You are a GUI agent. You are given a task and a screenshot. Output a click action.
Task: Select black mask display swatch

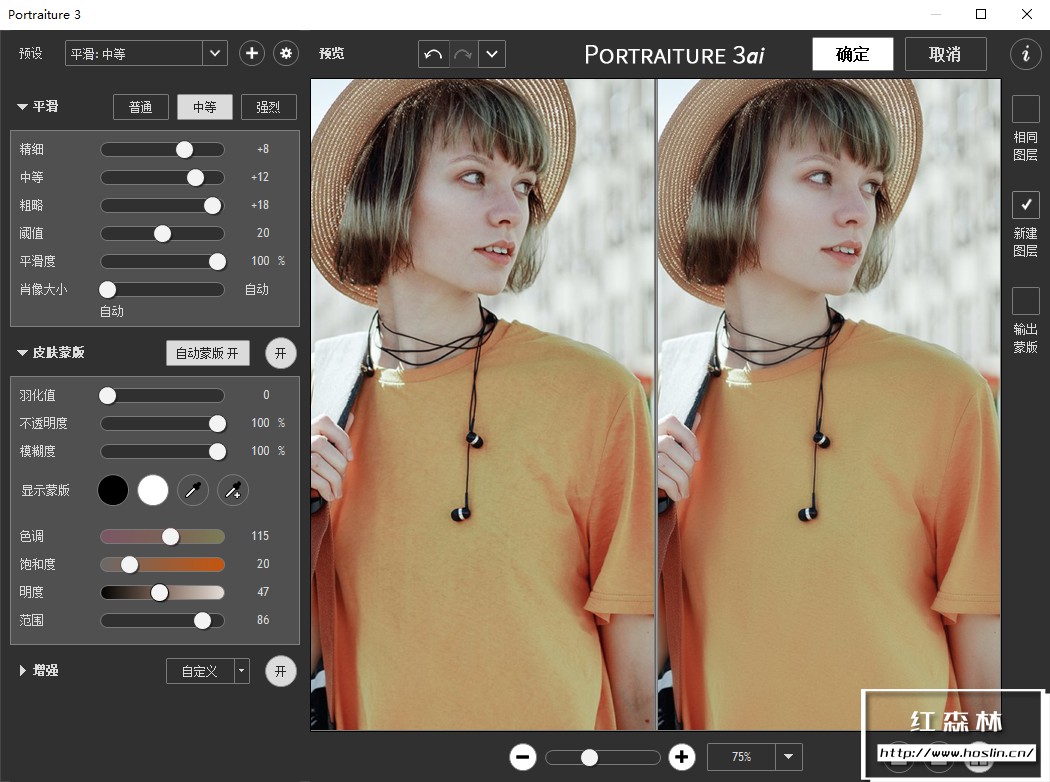113,491
